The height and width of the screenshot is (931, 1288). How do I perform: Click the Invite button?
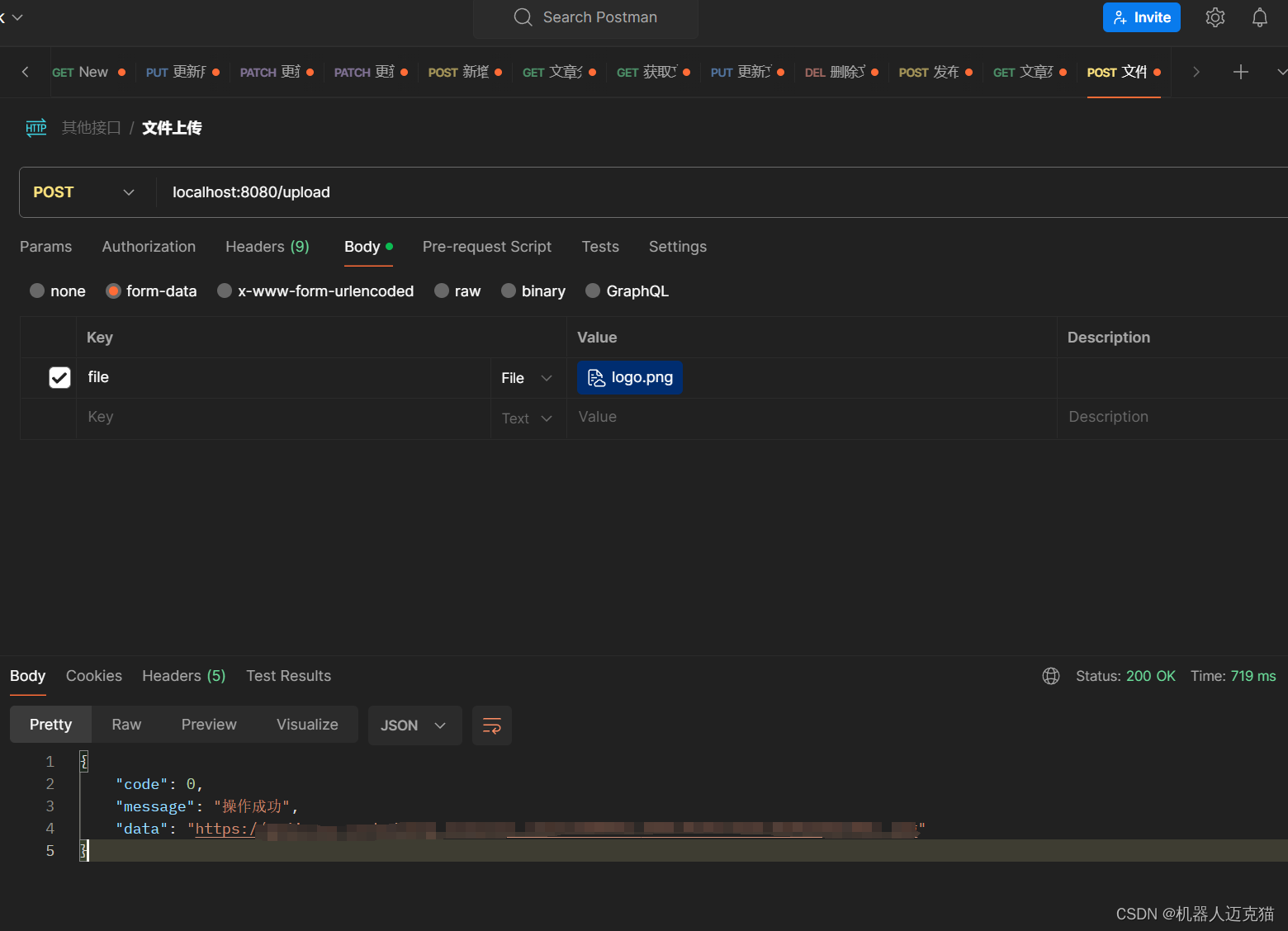pos(1142,17)
